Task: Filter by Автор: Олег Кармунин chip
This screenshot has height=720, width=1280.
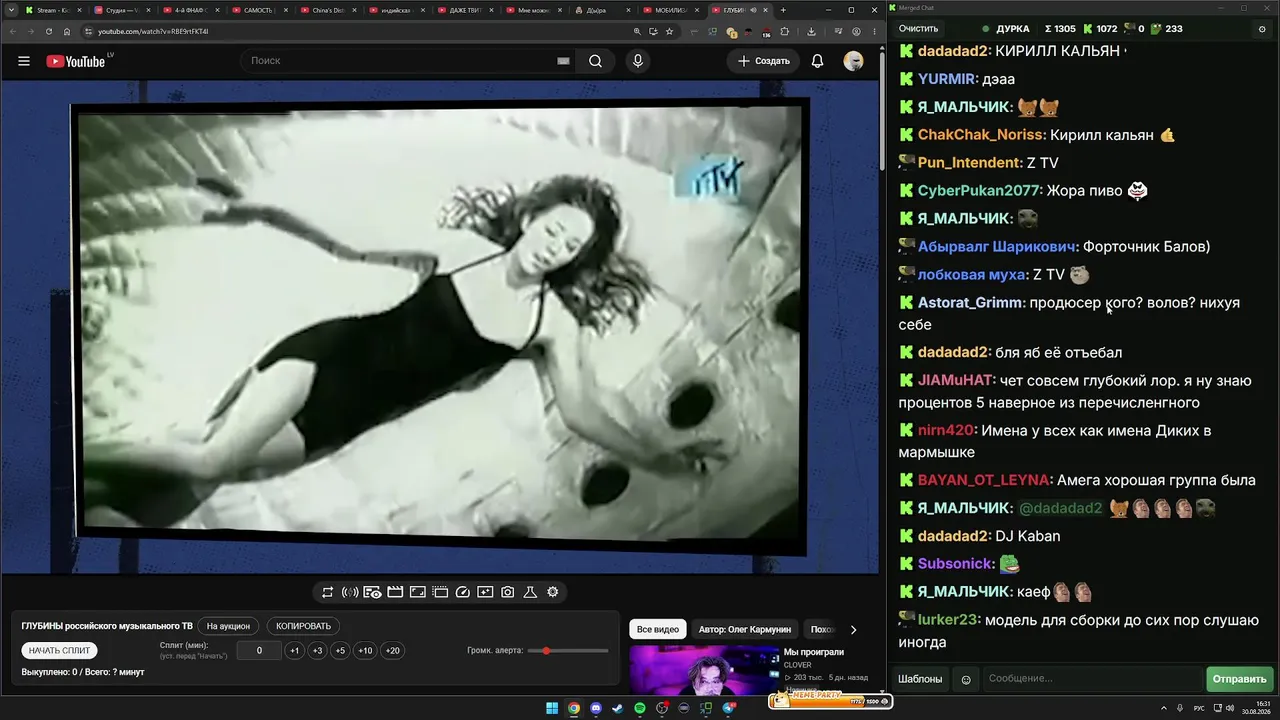Action: point(745,630)
